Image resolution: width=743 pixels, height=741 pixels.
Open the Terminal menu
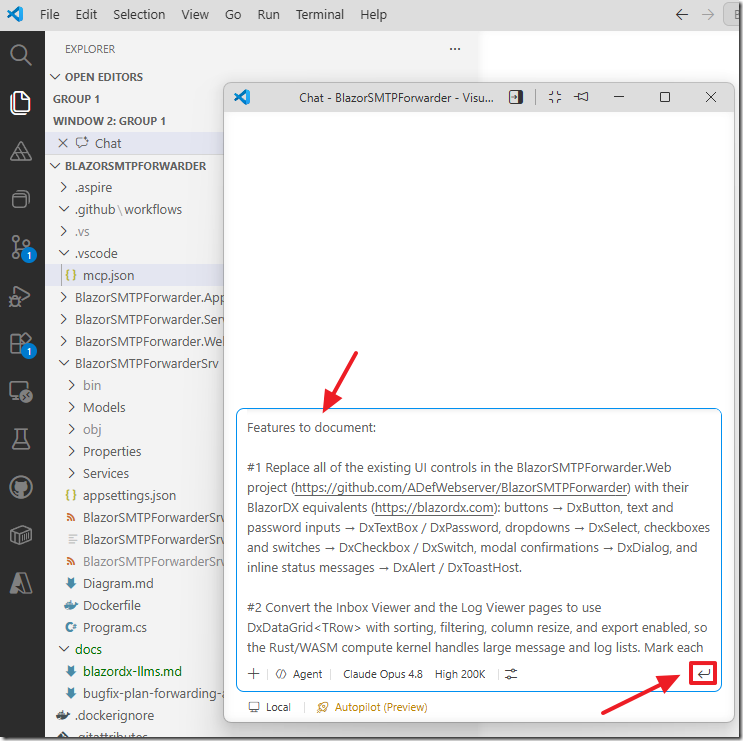[320, 15]
